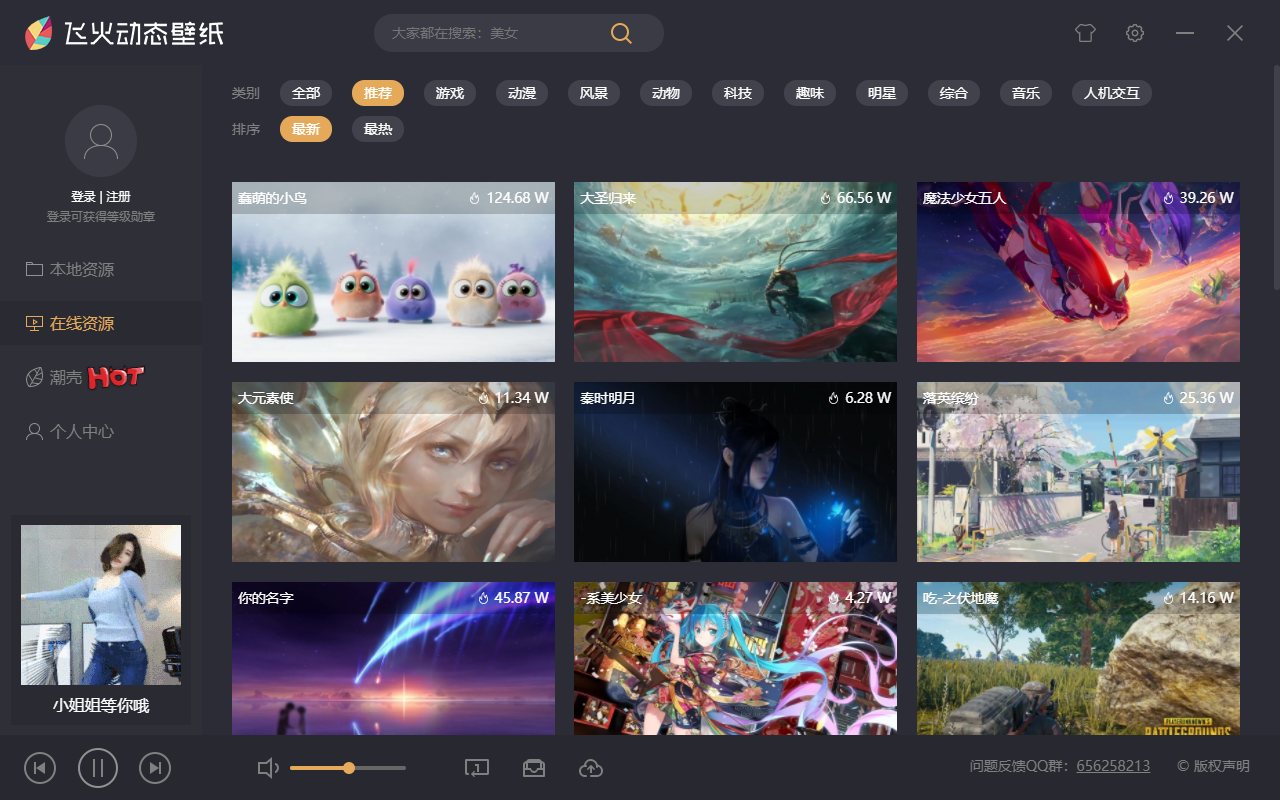Viewport: 1280px width, 800px height.
Task: Filter by 风景 category
Action: point(594,93)
